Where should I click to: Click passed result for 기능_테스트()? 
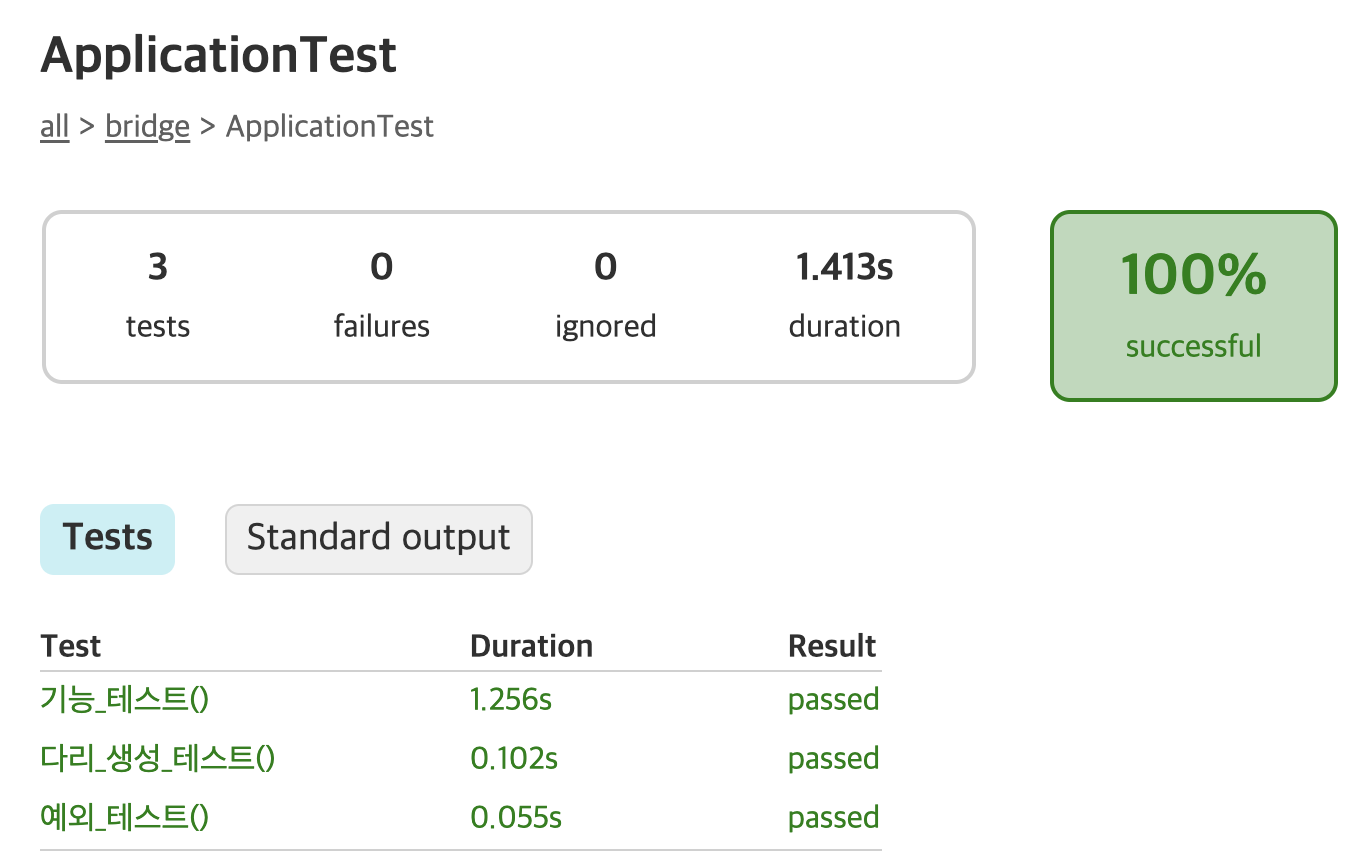tap(833, 700)
